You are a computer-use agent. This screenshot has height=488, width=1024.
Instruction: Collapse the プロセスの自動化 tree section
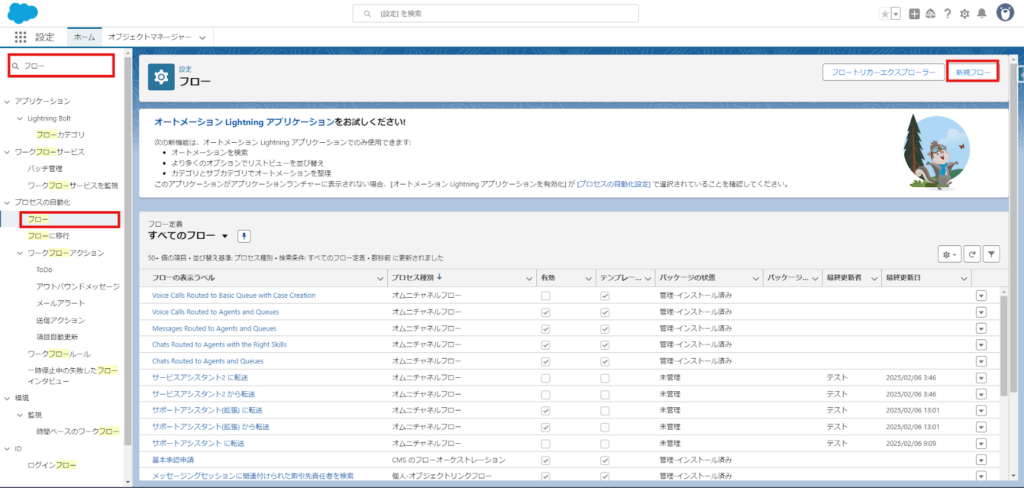(8, 203)
